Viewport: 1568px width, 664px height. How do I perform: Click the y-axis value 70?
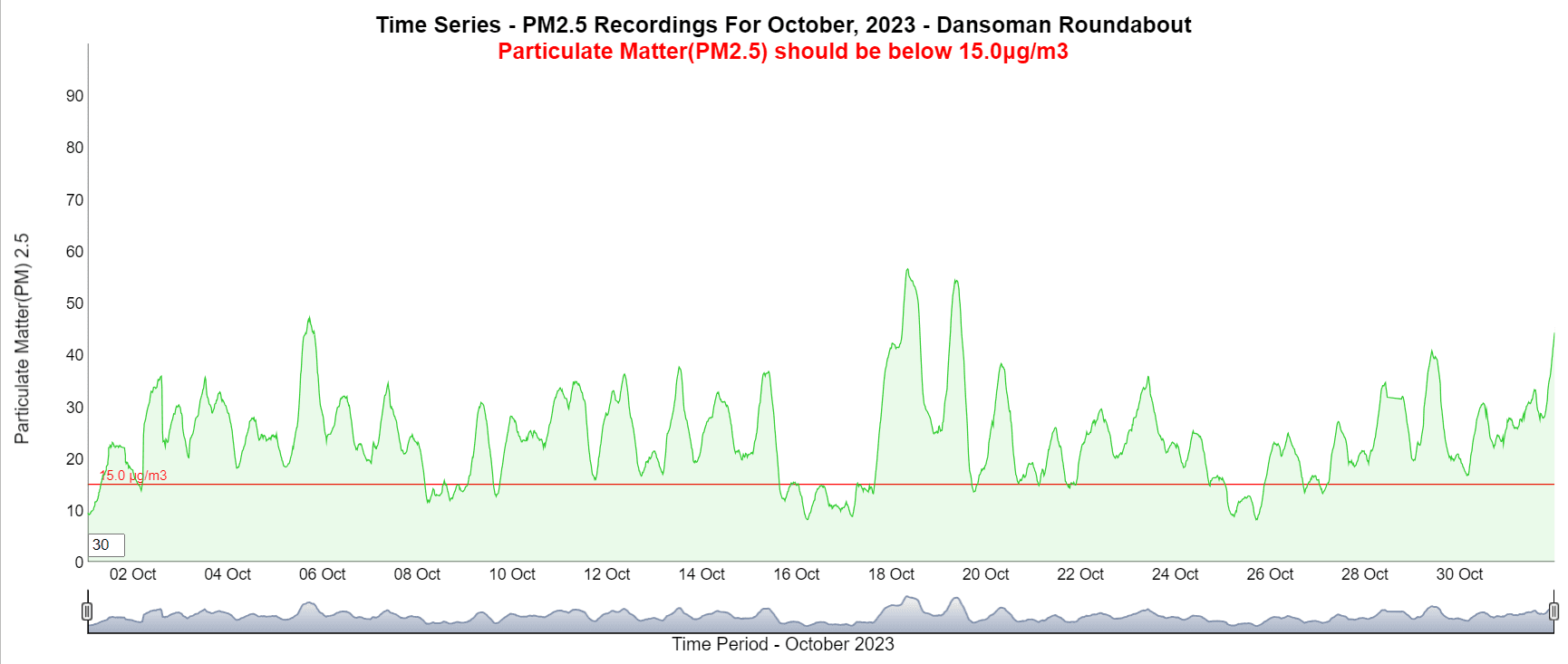74,200
